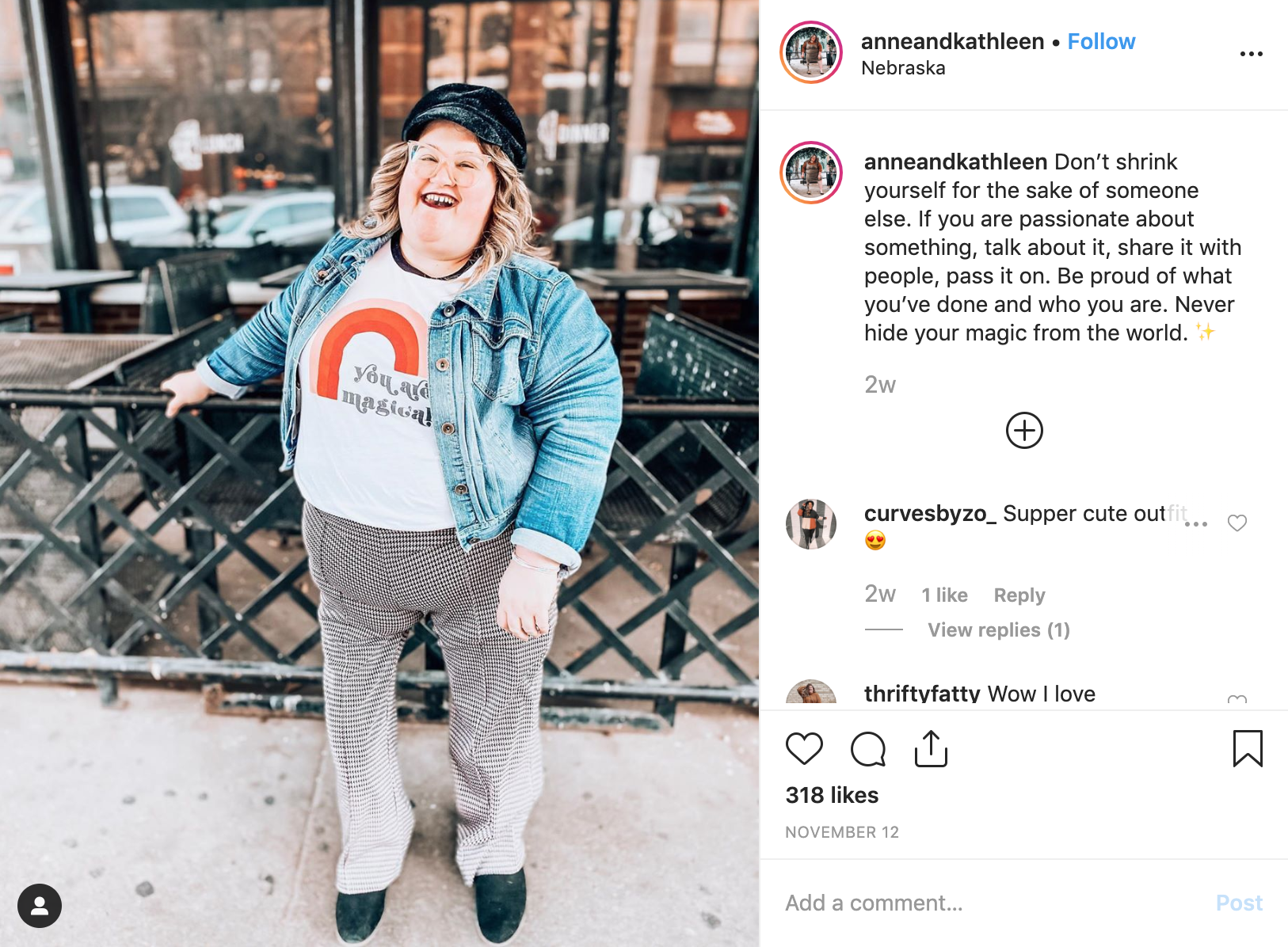Focus the Add a comment field
The height and width of the screenshot is (947, 1288).
(990, 903)
